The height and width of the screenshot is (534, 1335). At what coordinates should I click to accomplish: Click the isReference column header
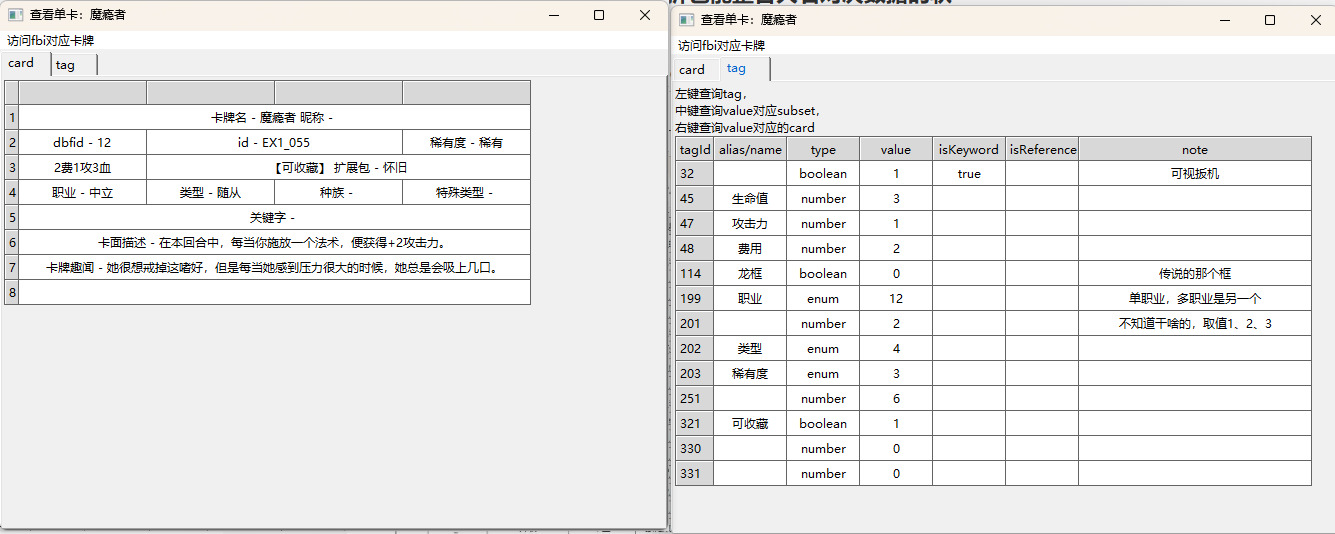click(x=1042, y=149)
